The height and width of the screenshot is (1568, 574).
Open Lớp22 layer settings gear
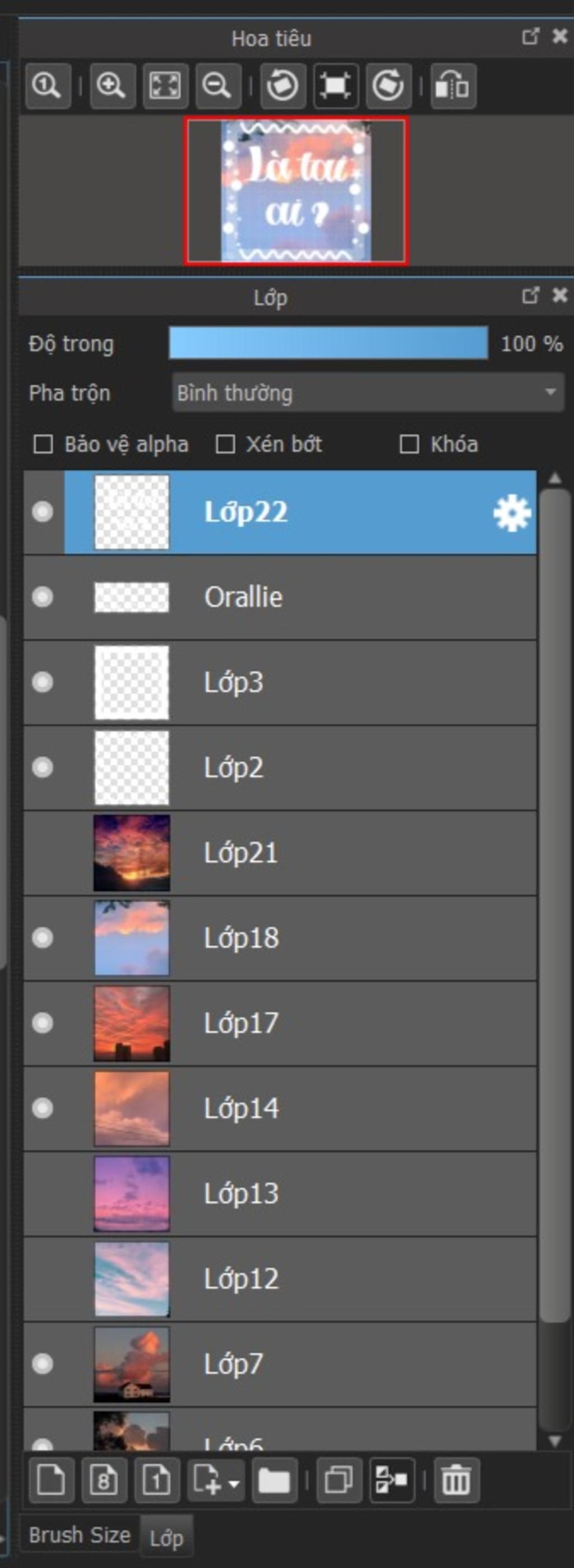click(x=511, y=513)
